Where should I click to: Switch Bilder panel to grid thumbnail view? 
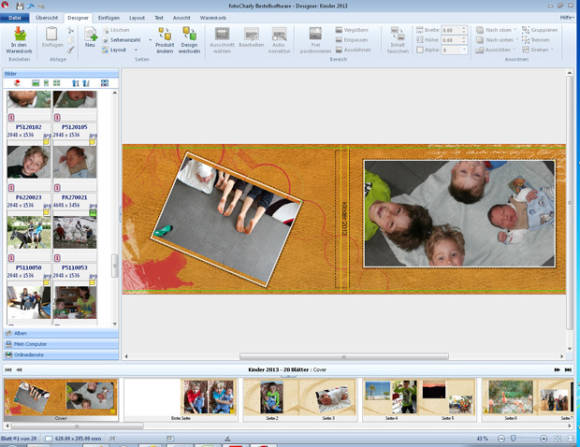(x=57, y=83)
